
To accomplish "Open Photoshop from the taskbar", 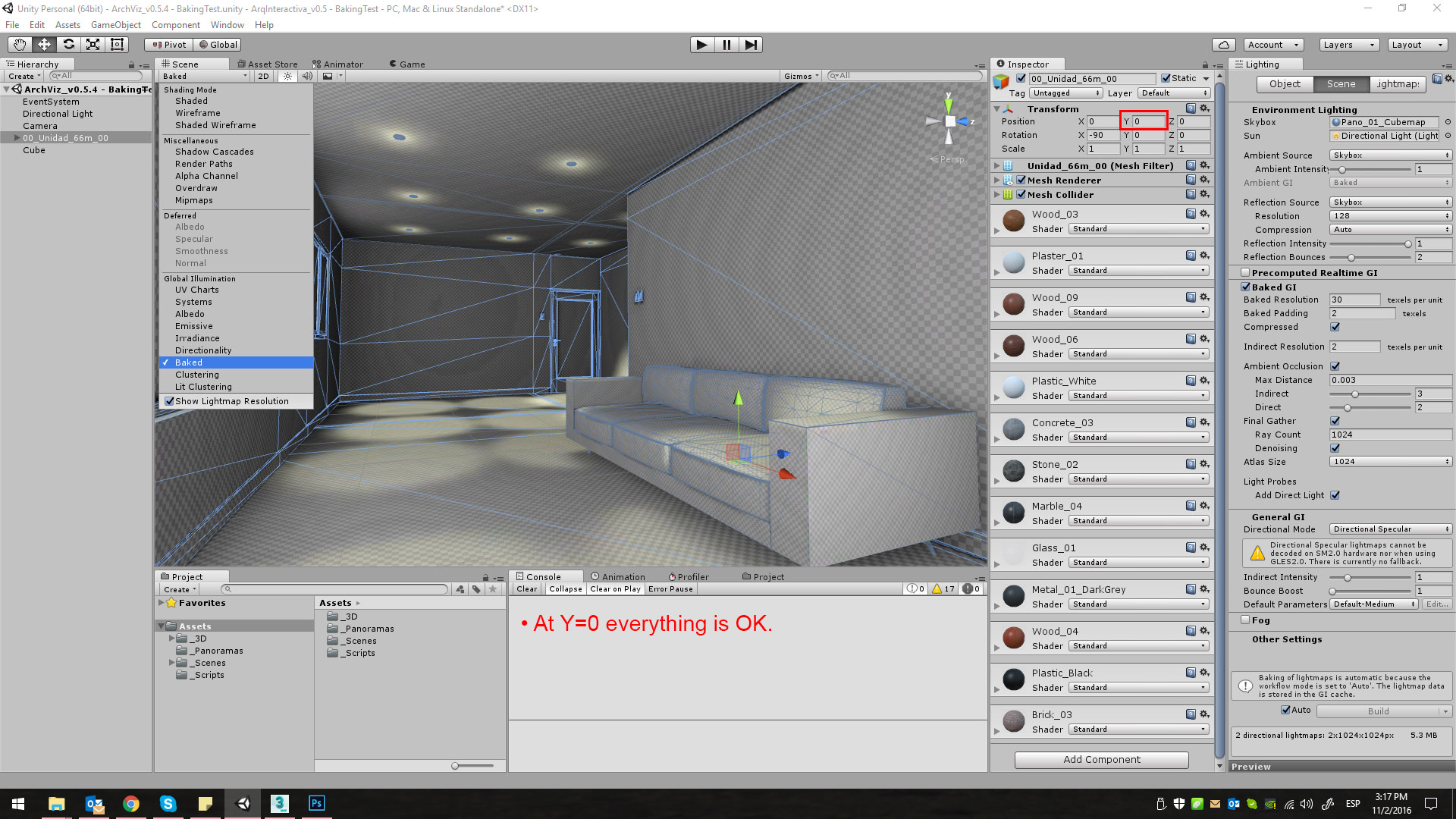I will point(316,803).
